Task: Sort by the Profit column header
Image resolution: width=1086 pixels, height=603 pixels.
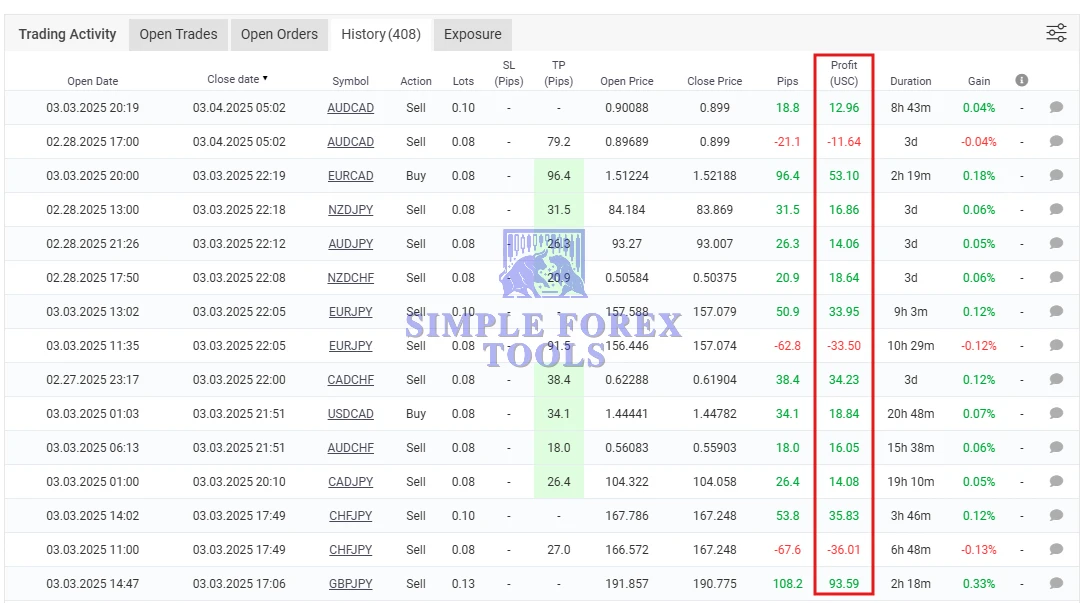Action: tap(843, 74)
